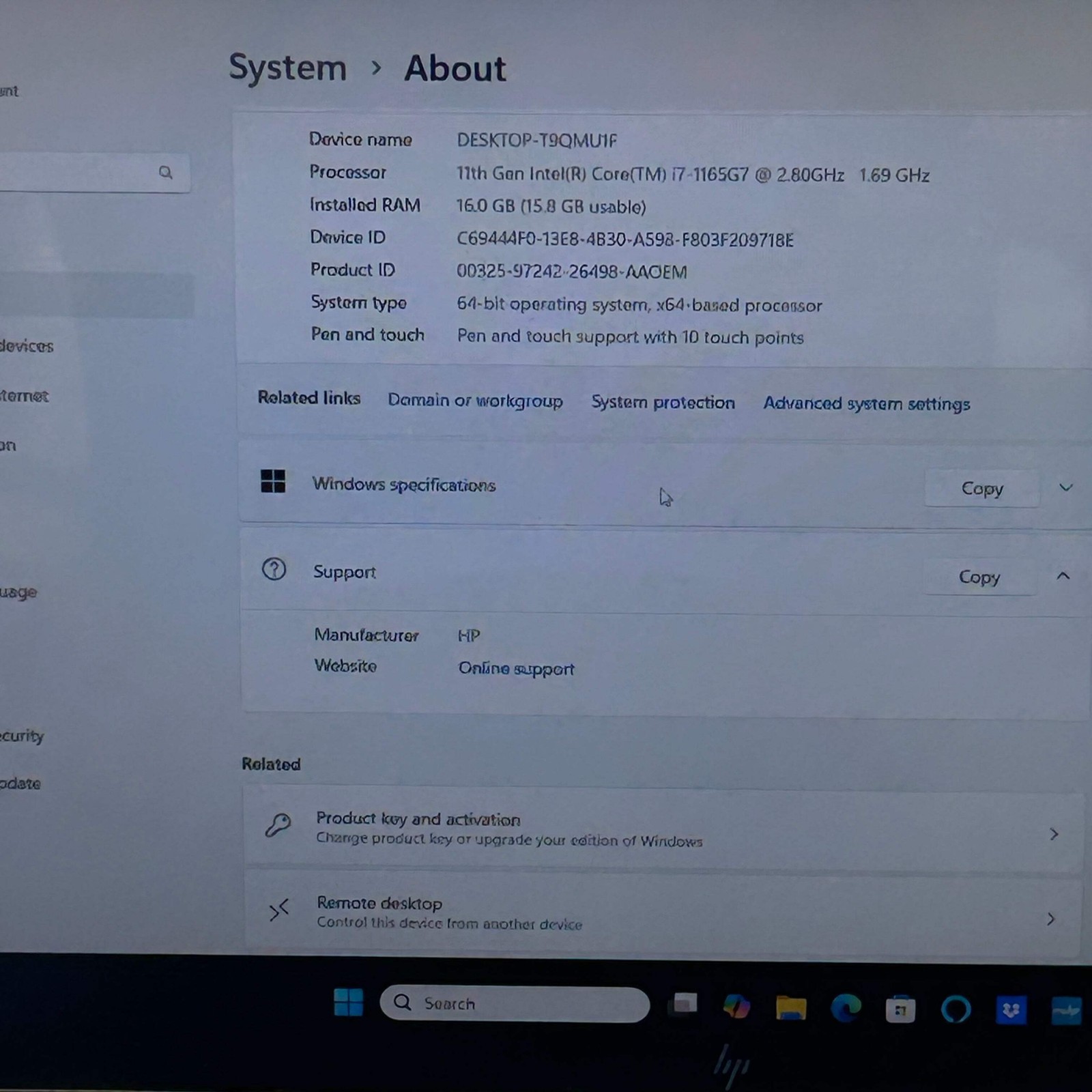Open Dropbox from the taskbar
The height and width of the screenshot is (1092, 1092).
pyautogui.click(x=1011, y=1010)
